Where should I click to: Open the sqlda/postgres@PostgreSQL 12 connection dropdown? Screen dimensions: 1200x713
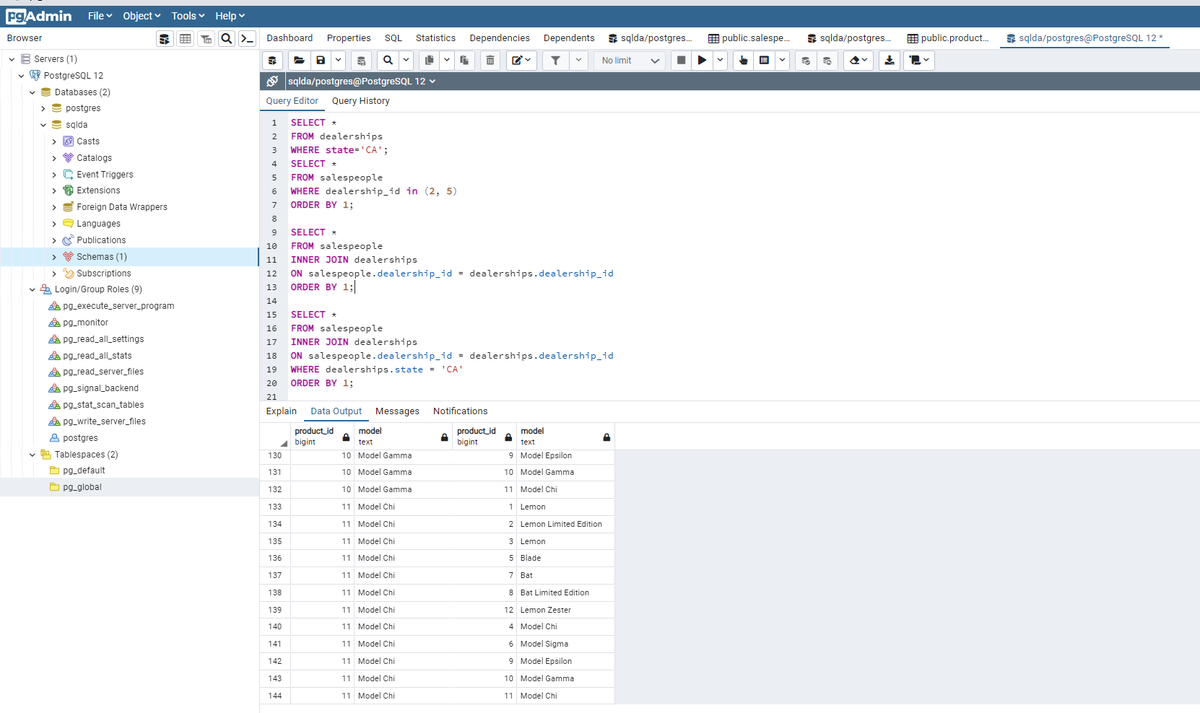click(362, 81)
